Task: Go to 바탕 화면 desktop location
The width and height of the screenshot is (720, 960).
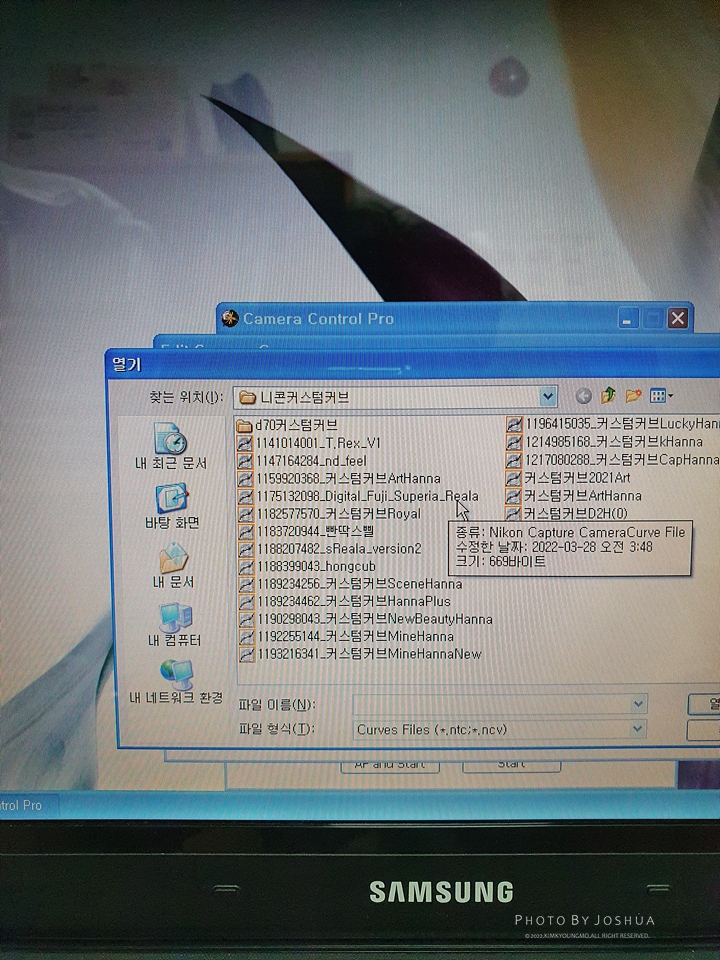Action: click(171, 507)
